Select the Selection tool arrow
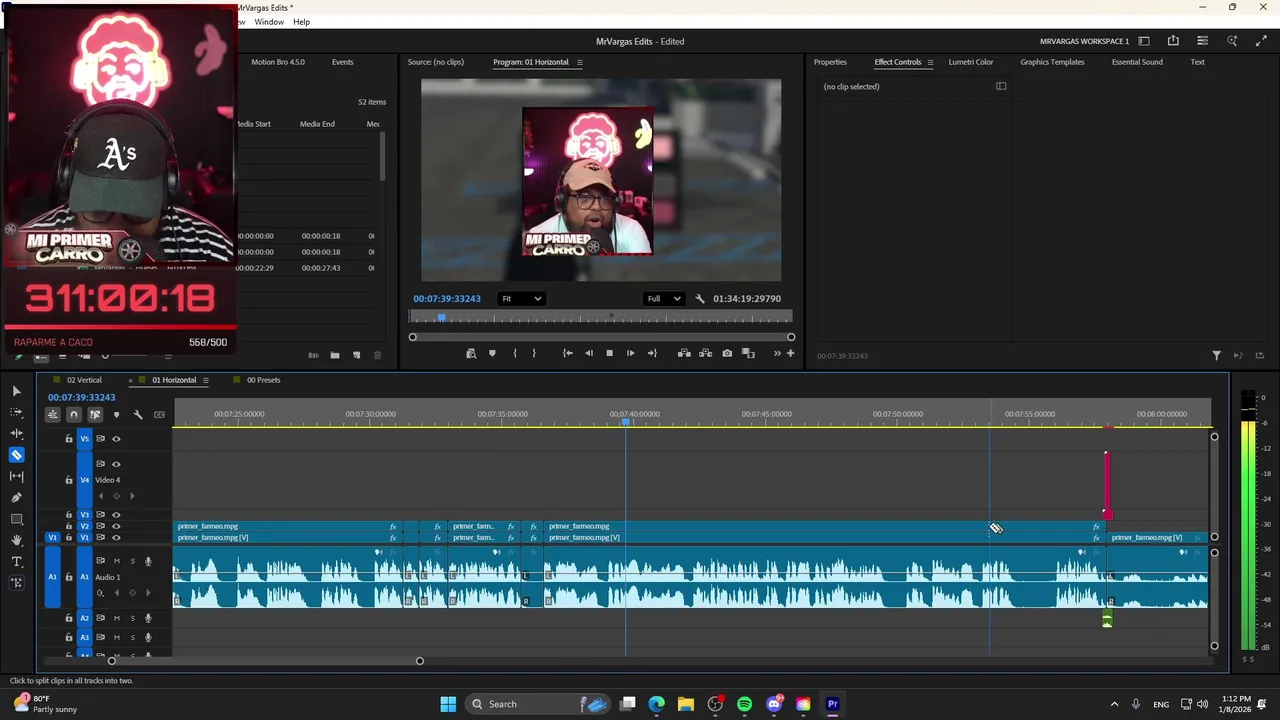Screen dimensions: 1280x720 [x=16, y=391]
